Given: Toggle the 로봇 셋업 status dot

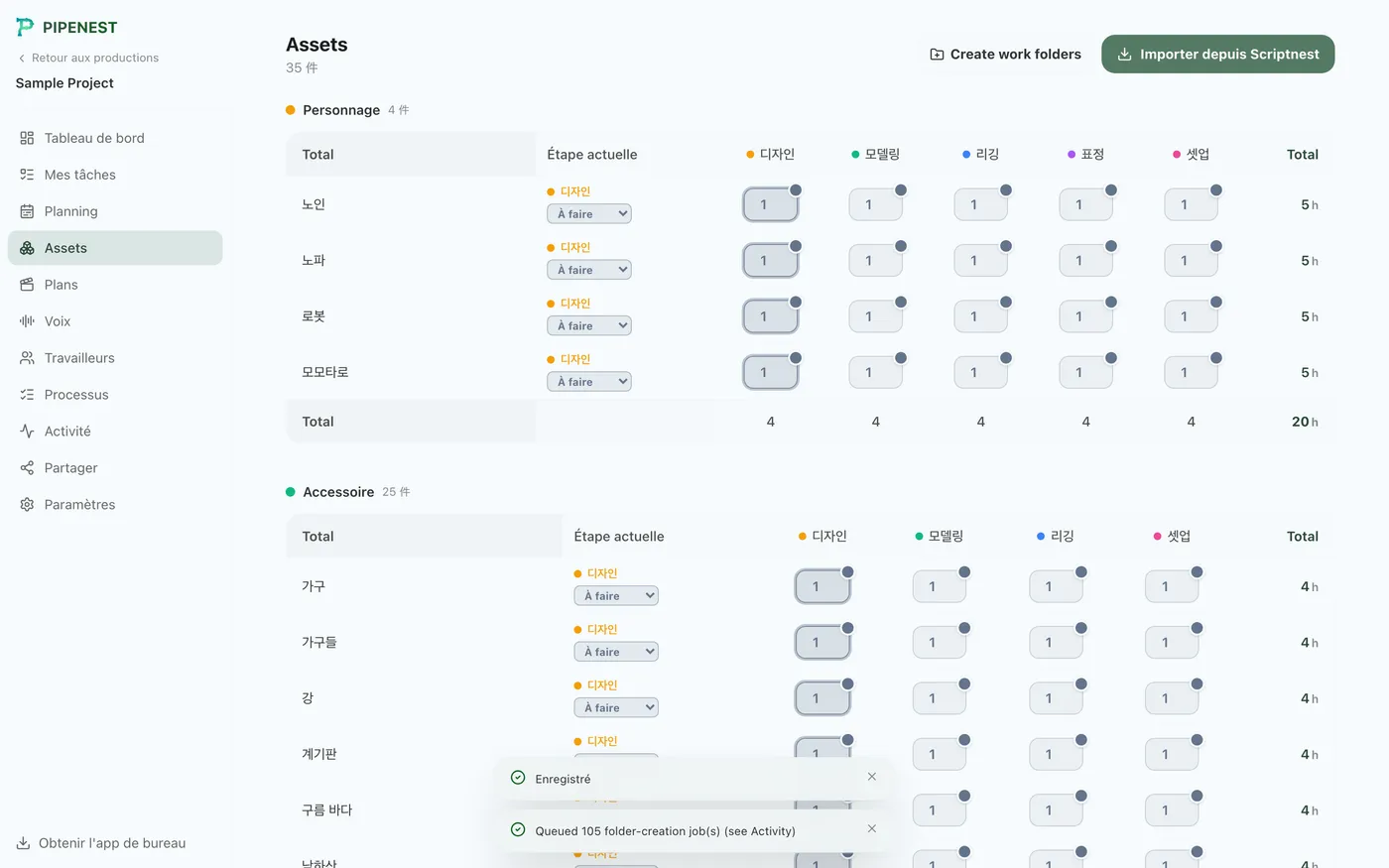Looking at the screenshot, I should pyautogui.click(x=1216, y=303).
